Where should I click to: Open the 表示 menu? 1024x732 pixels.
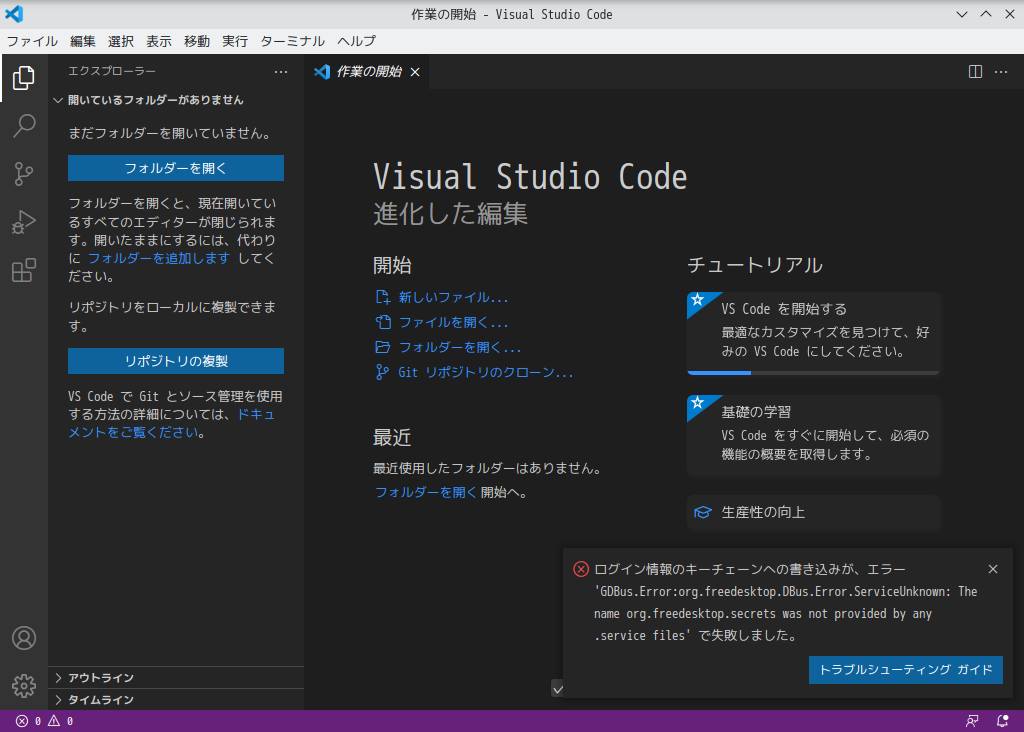pyautogui.click(x=159, y=41)
